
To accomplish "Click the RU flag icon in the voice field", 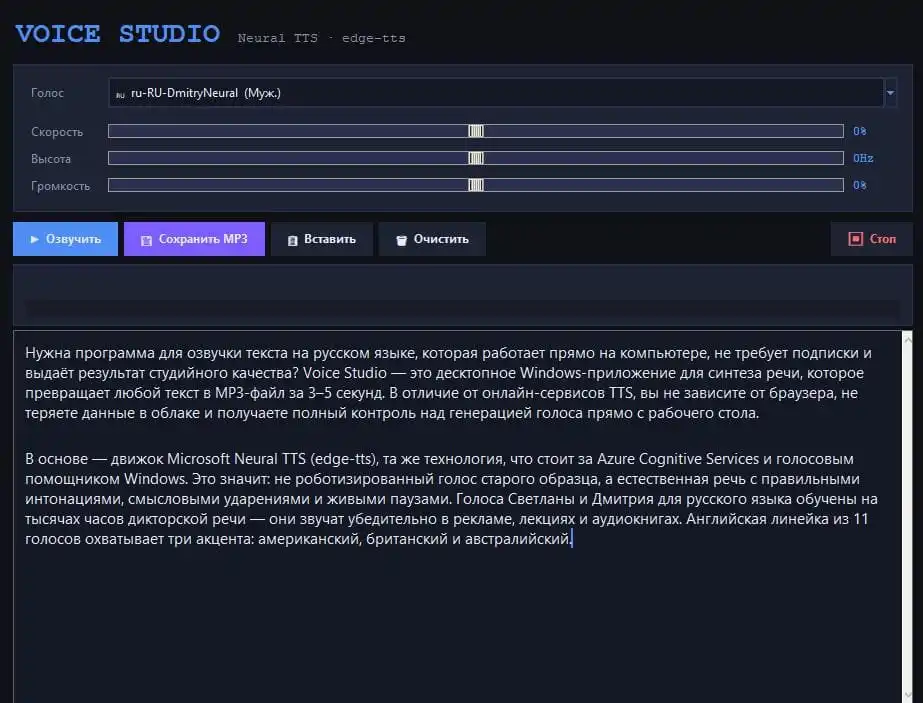I will tap(120, 94).
